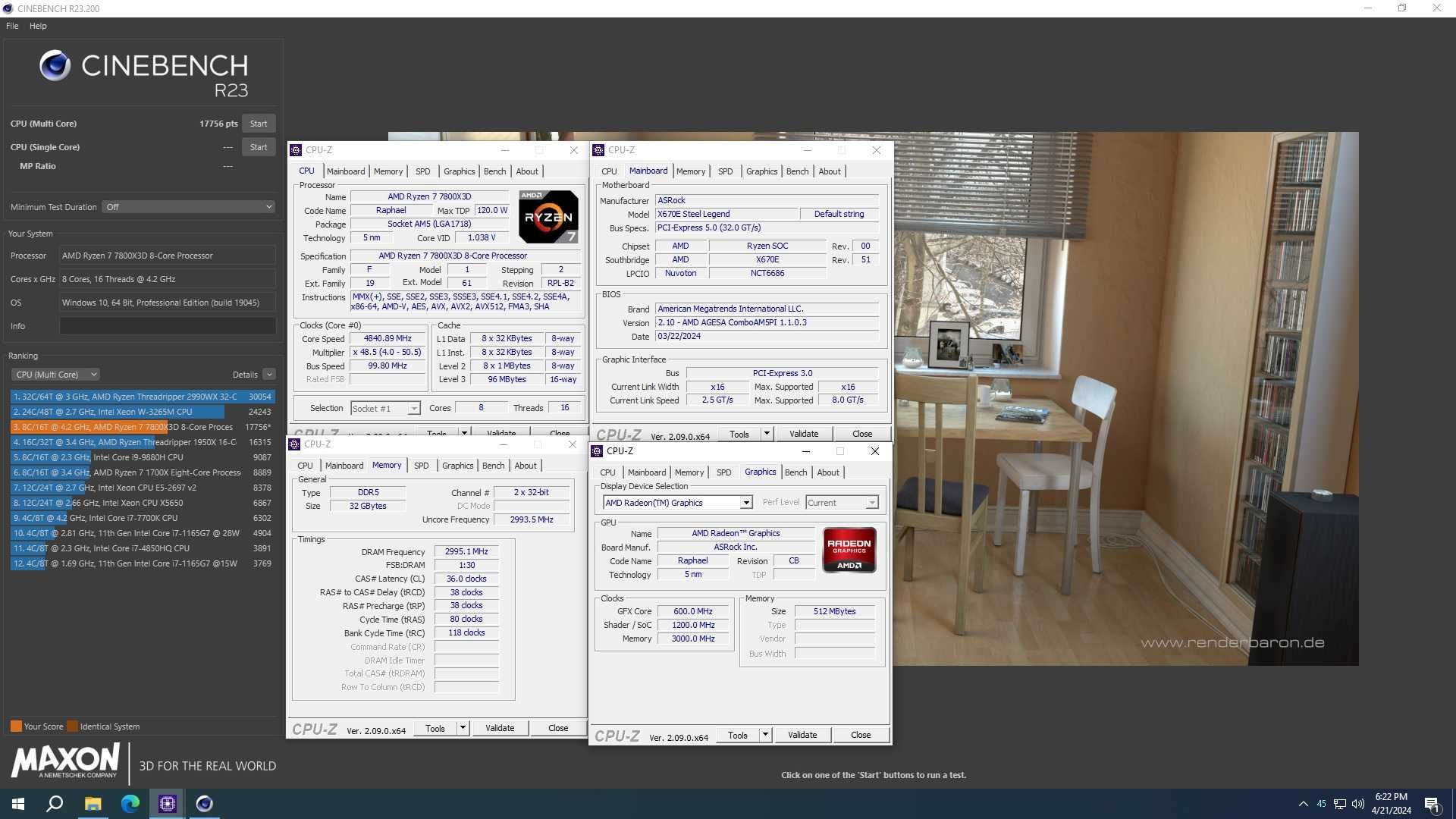The height and width of the screenshot is (819, 1456).
Task: Open taskbar Search
Action: coord(55,804)
